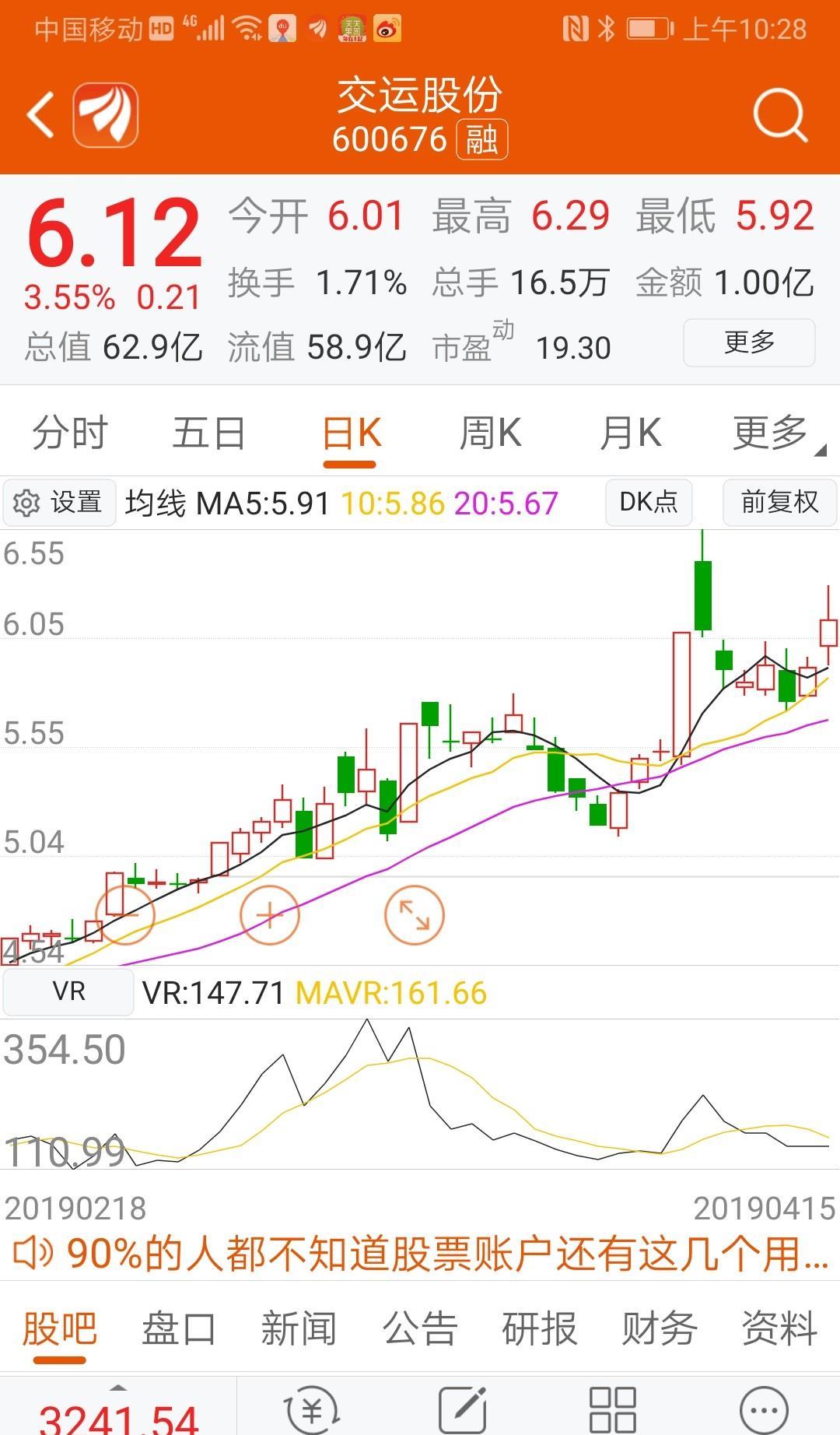
Task: Tap the current price 6.12
Action: (x=114, y=232)
